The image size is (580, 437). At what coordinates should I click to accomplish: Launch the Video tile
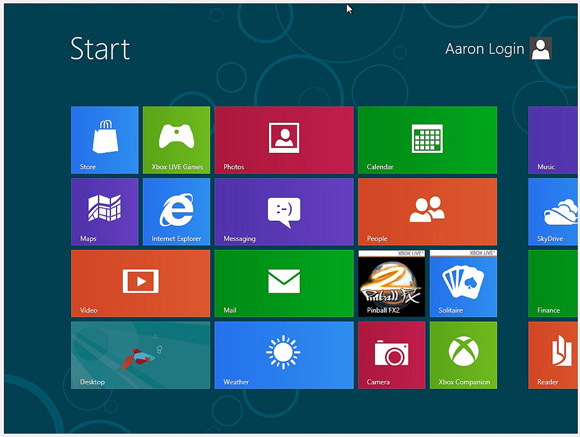tap(141, 283)
